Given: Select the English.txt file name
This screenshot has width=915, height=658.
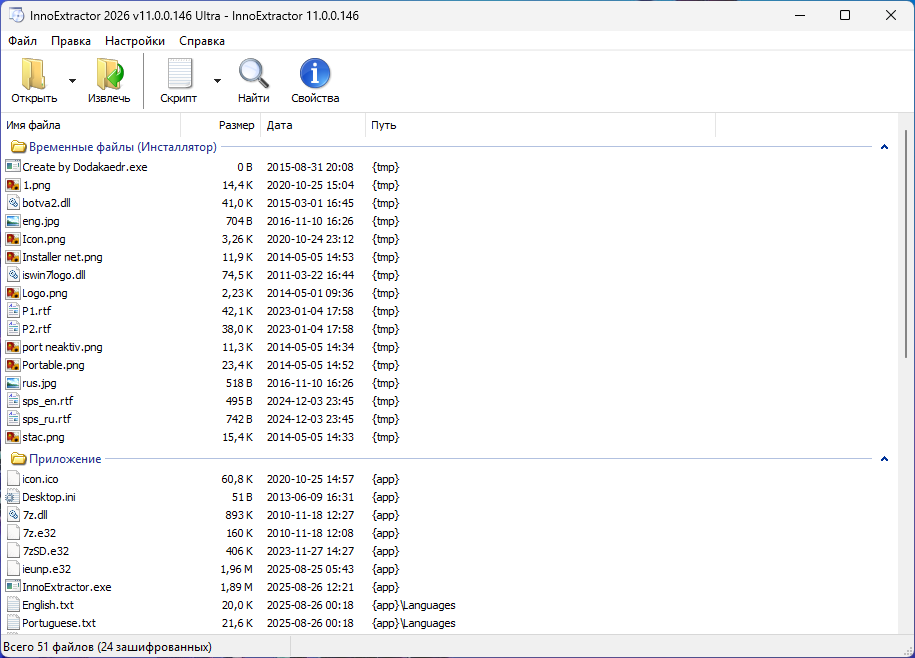Looking at the screenshot, I should coord(48,605).
